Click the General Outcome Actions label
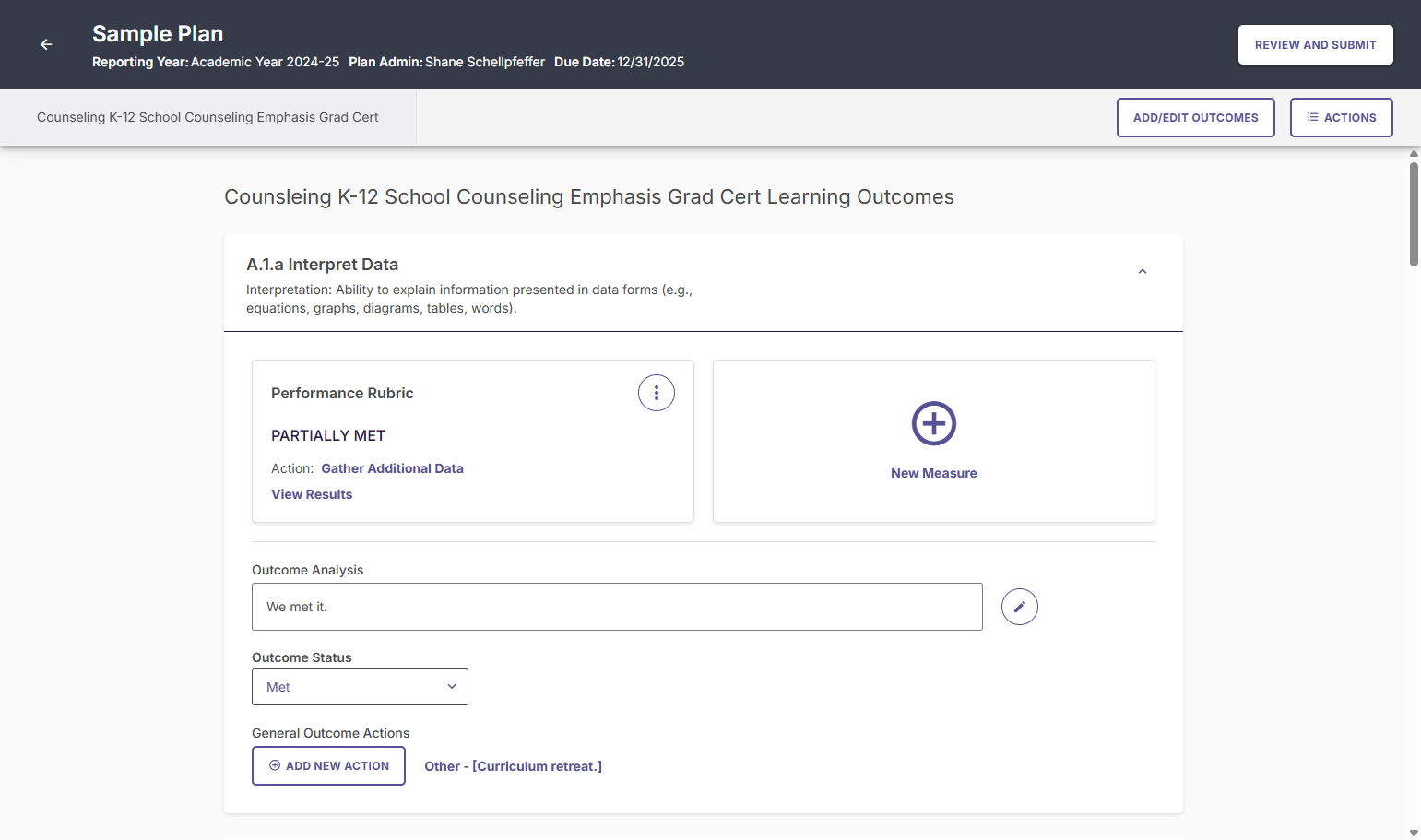1421x840 pixels. (330, 733)
